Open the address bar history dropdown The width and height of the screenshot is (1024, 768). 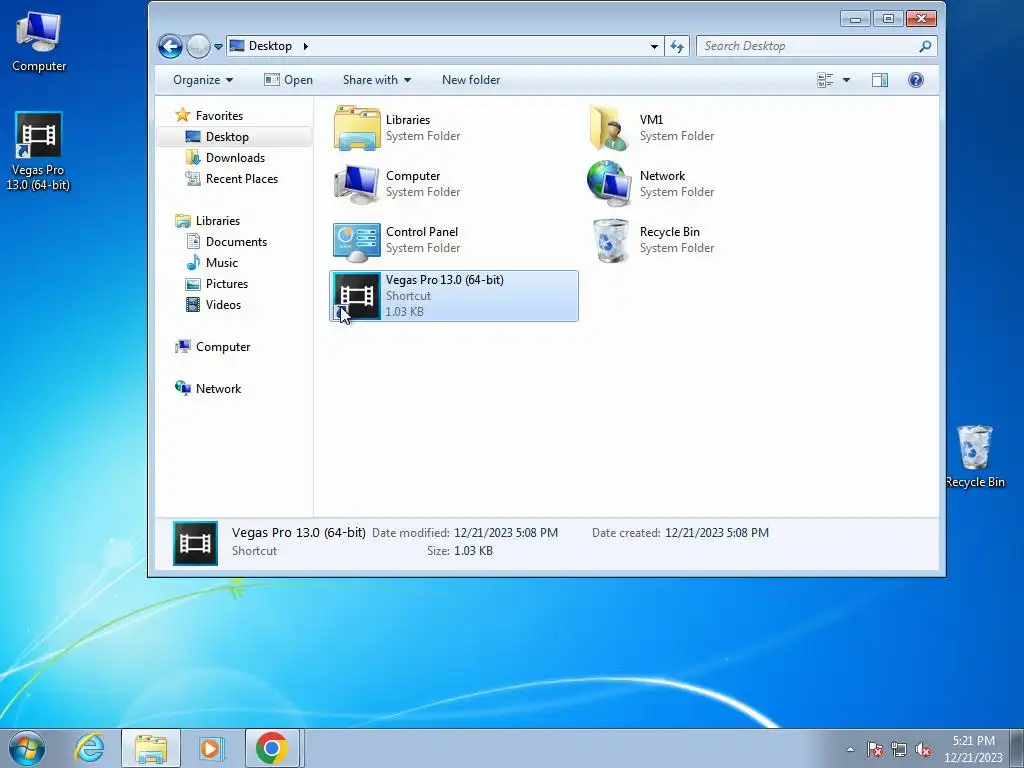click(x=654, y=46)
